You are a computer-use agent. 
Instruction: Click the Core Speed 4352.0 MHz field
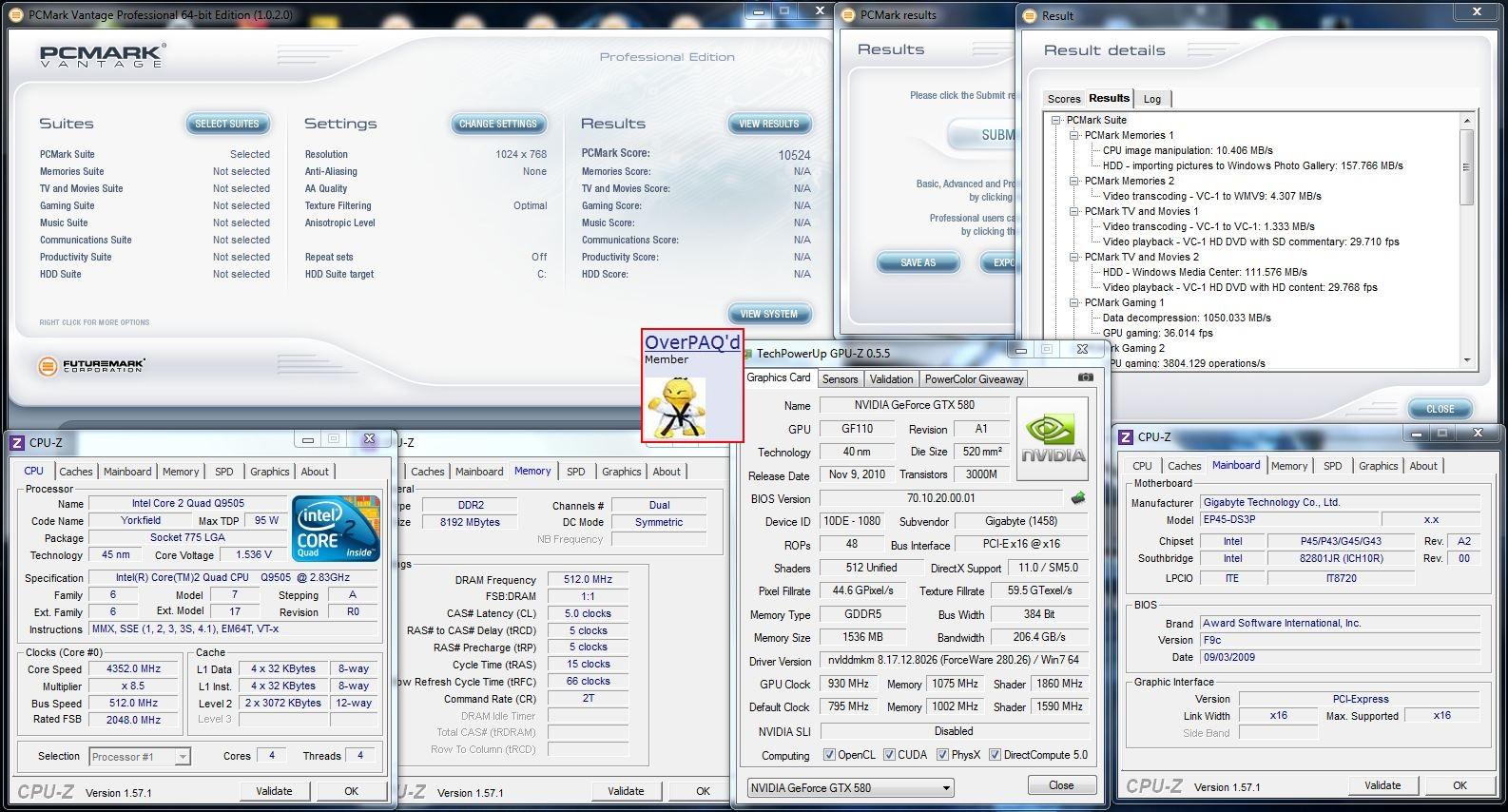pos(133,668)
